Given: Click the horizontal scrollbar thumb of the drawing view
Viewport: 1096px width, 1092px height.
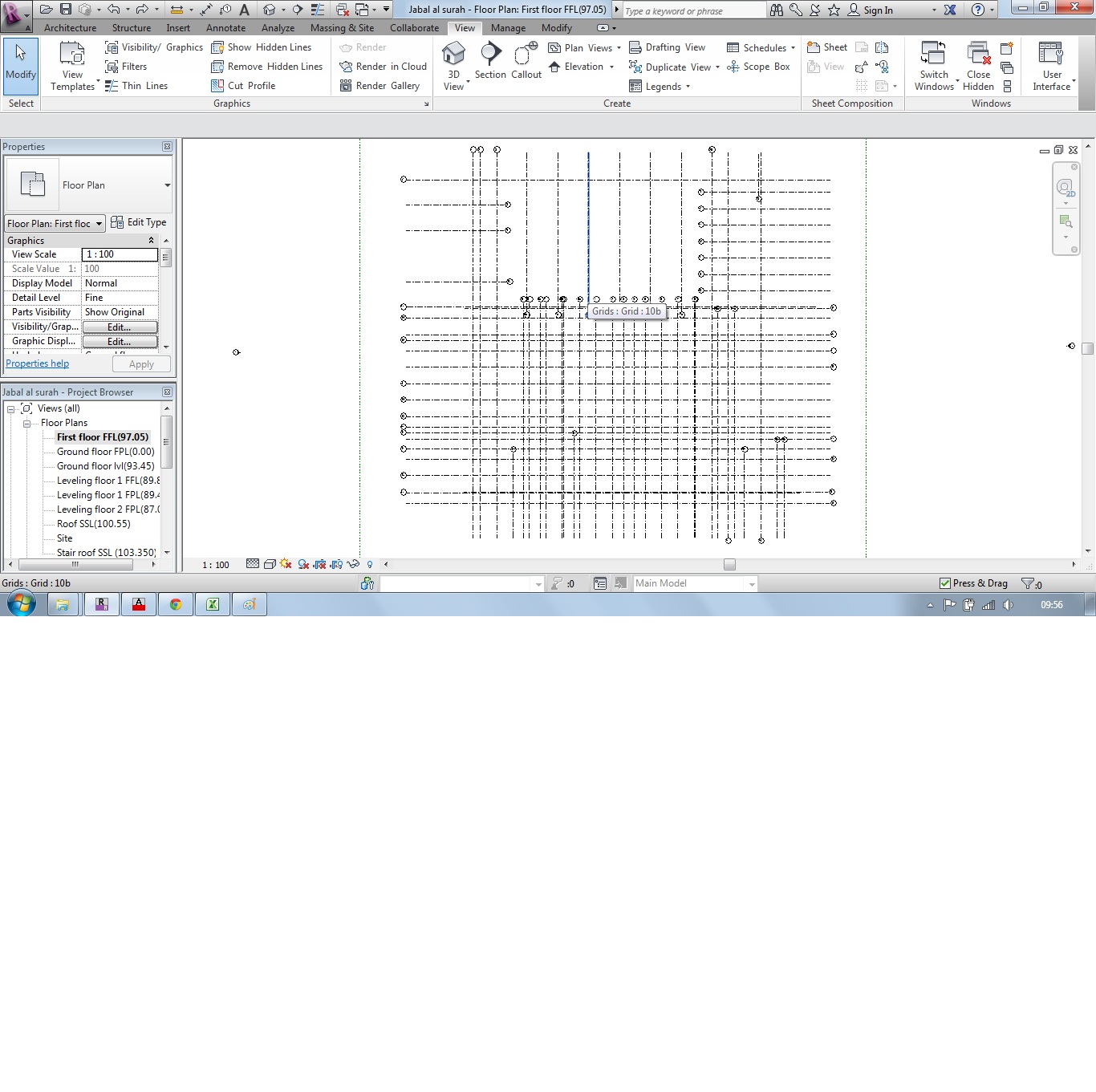Looking at the screenshot, I should coord(729,564).
